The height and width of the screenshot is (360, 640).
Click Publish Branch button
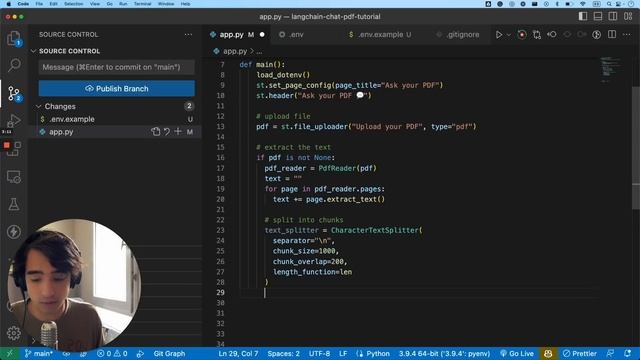click(x=117, y=89)
